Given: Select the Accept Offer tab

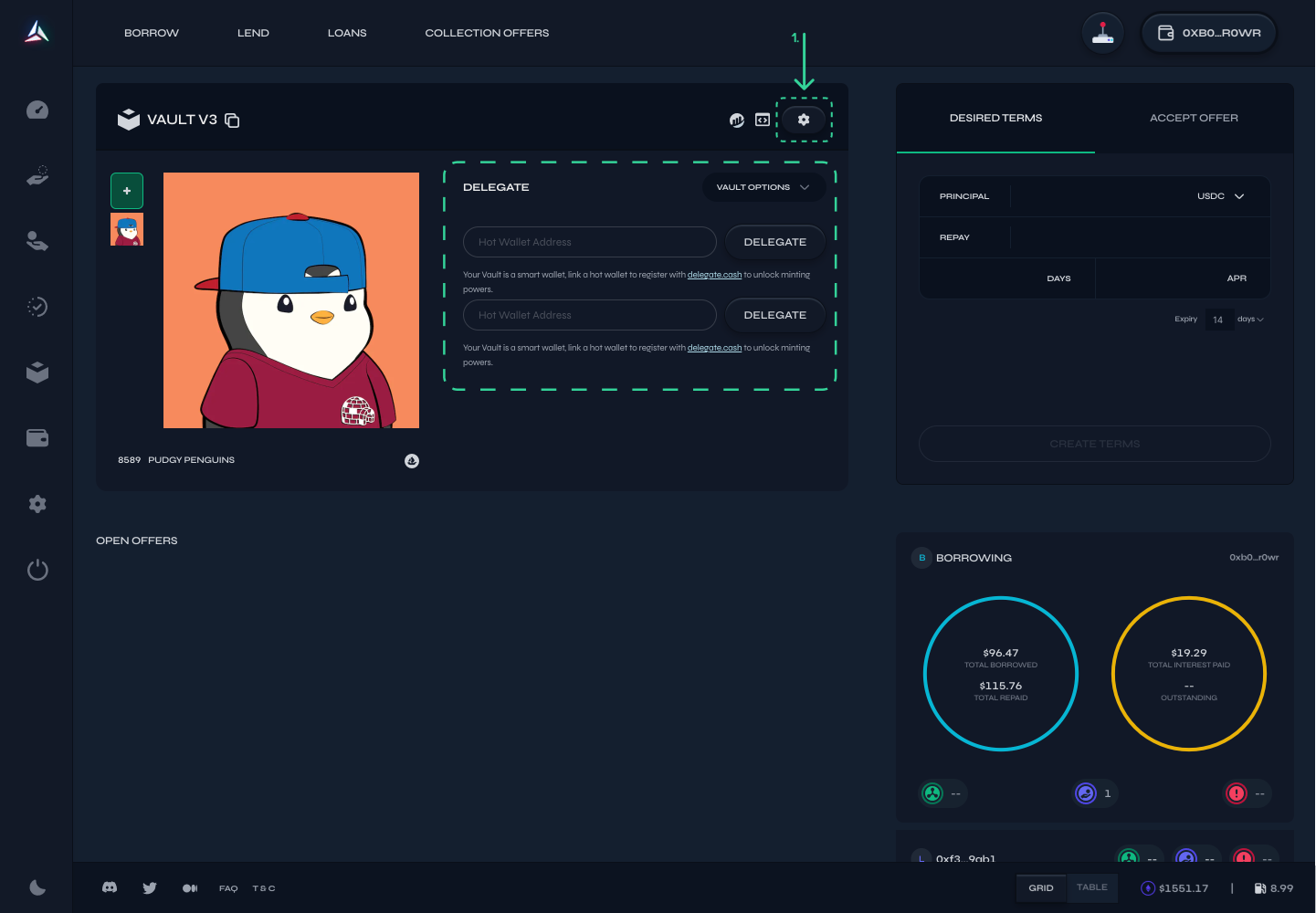Looking at the screenshot, I should click(x=1195, y=118).
